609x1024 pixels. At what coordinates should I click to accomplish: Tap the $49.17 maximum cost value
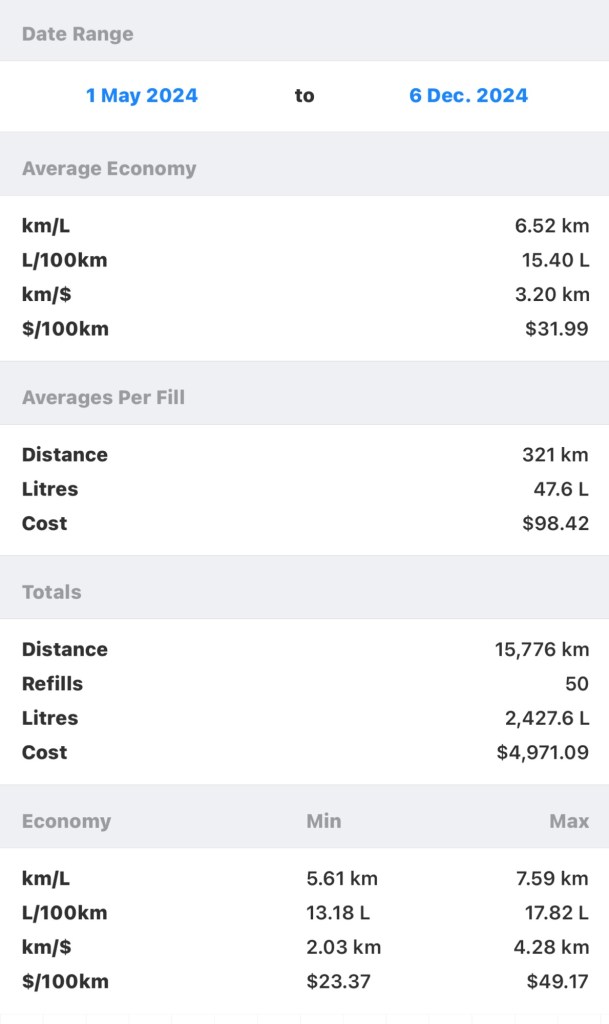[557, 981]
